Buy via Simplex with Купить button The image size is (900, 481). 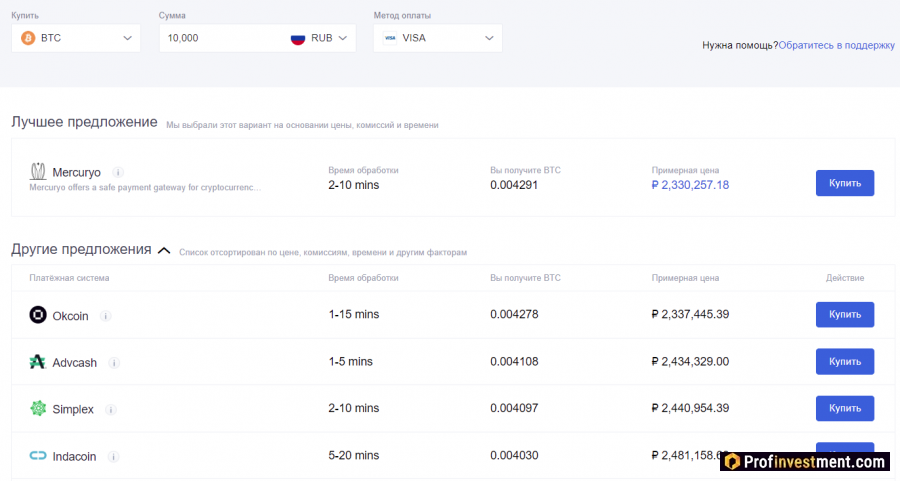coord(845,408)
